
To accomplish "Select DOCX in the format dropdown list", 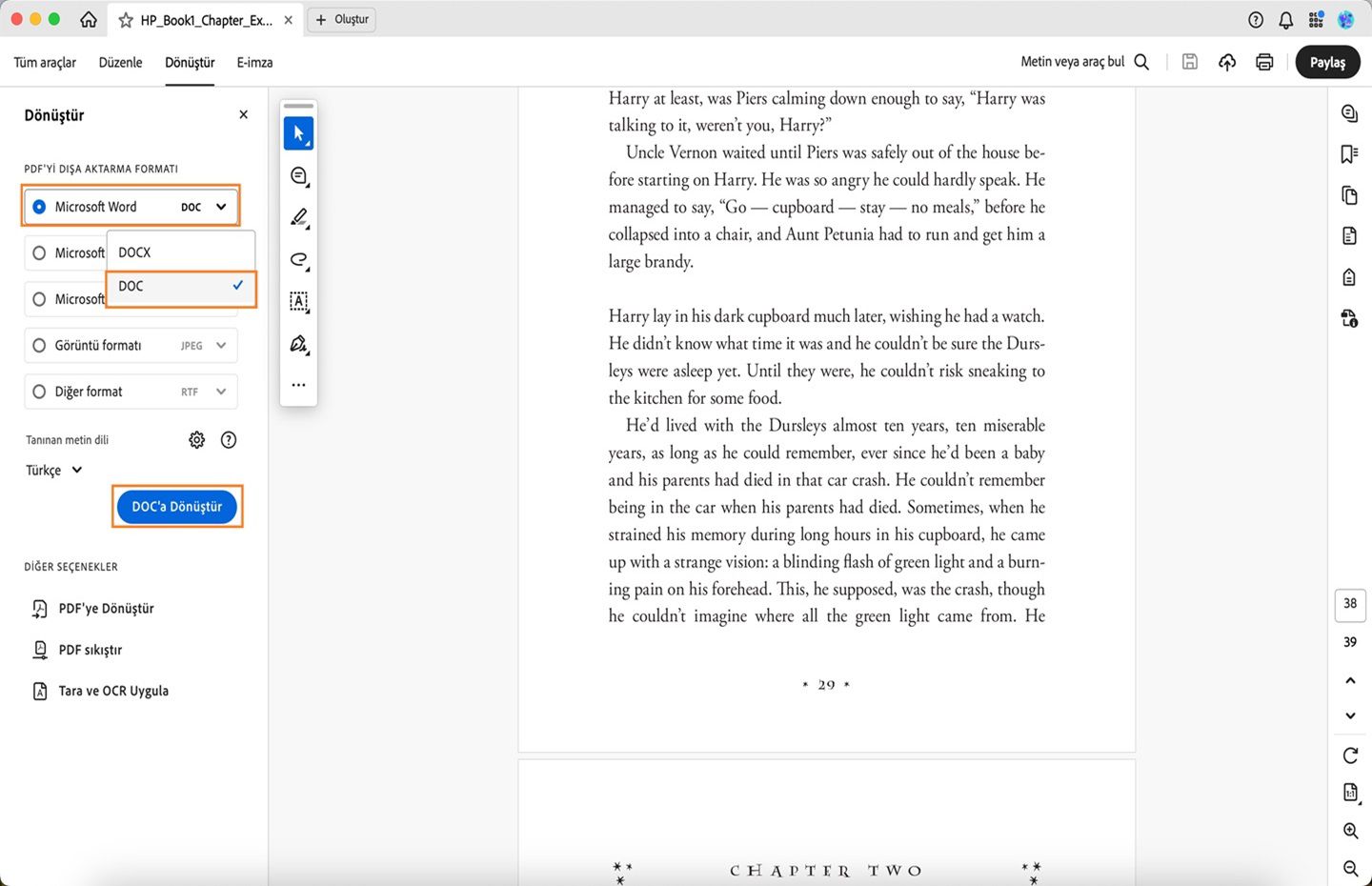I will (133, 252).
